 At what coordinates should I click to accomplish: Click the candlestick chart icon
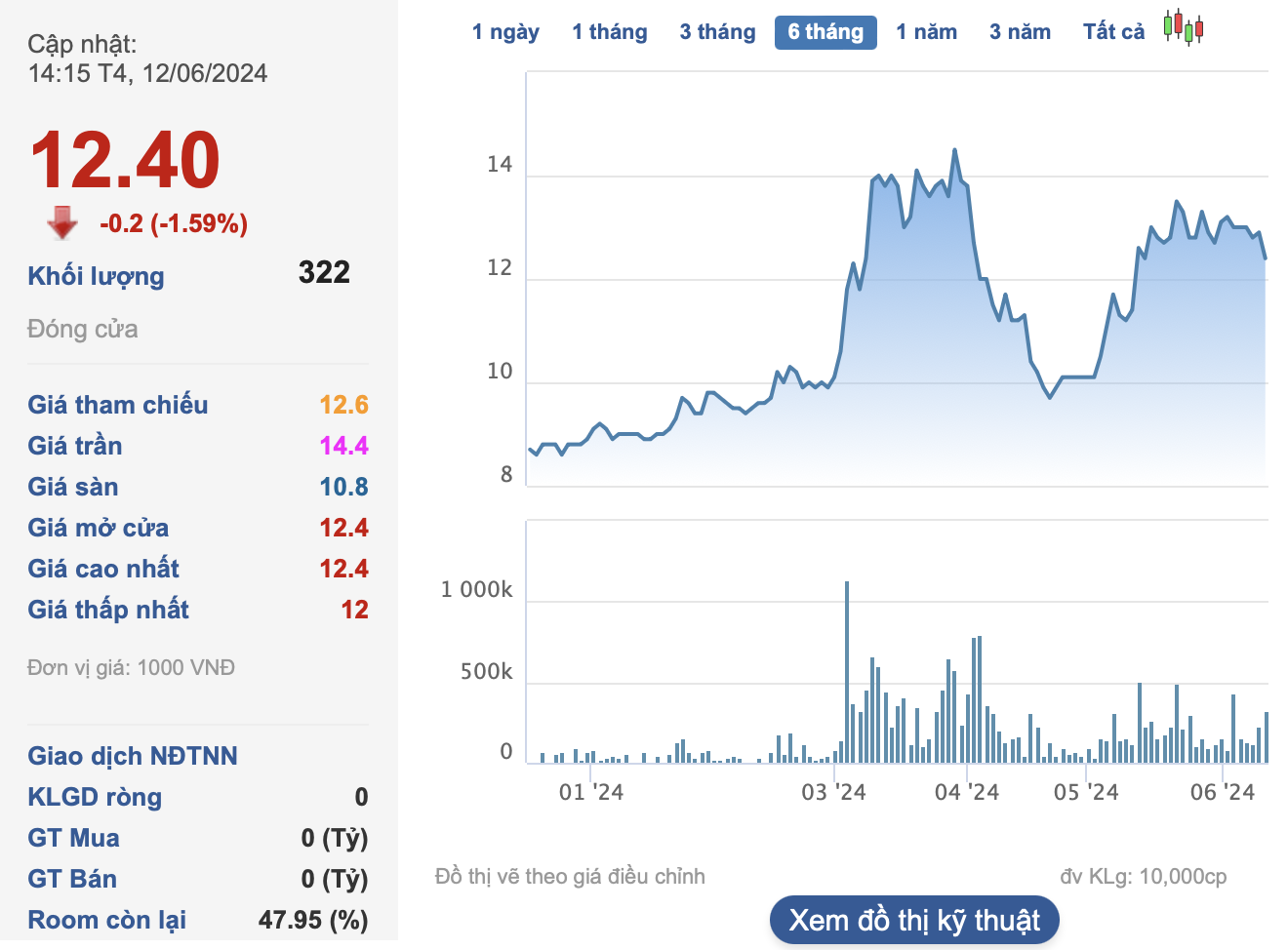tap(1183, 28)
